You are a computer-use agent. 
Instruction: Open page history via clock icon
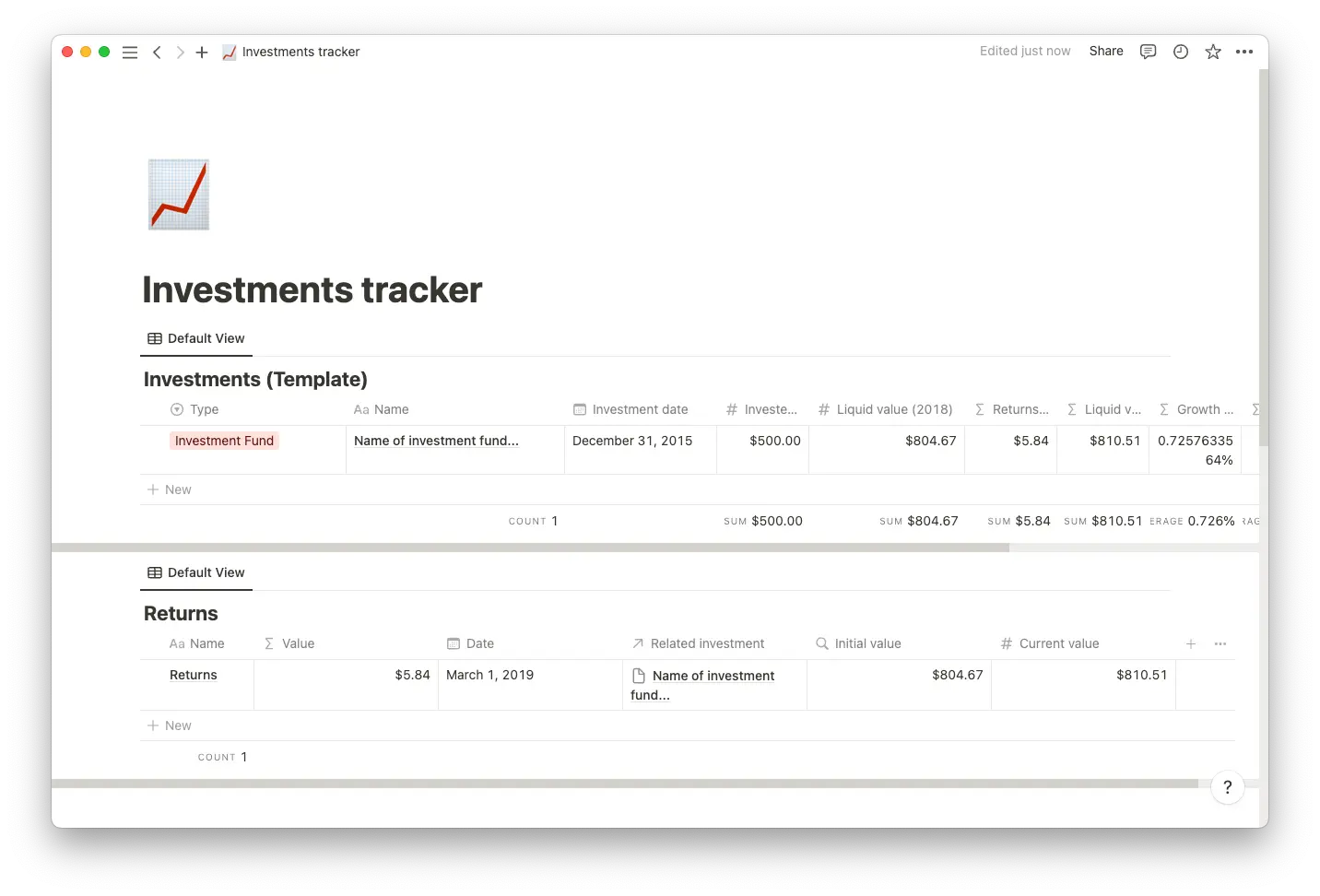(1180, 52)
